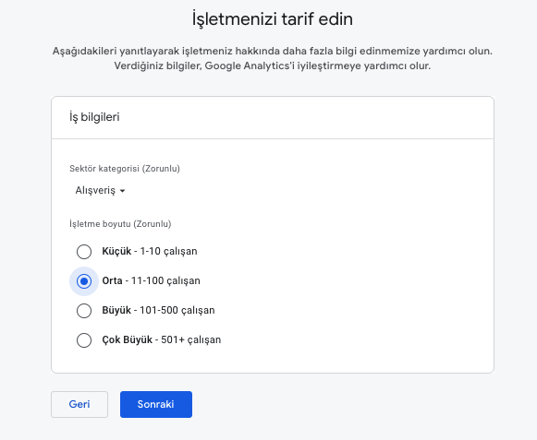Select the Küçük radio button circle
The image size is (537, 440).
84,252
